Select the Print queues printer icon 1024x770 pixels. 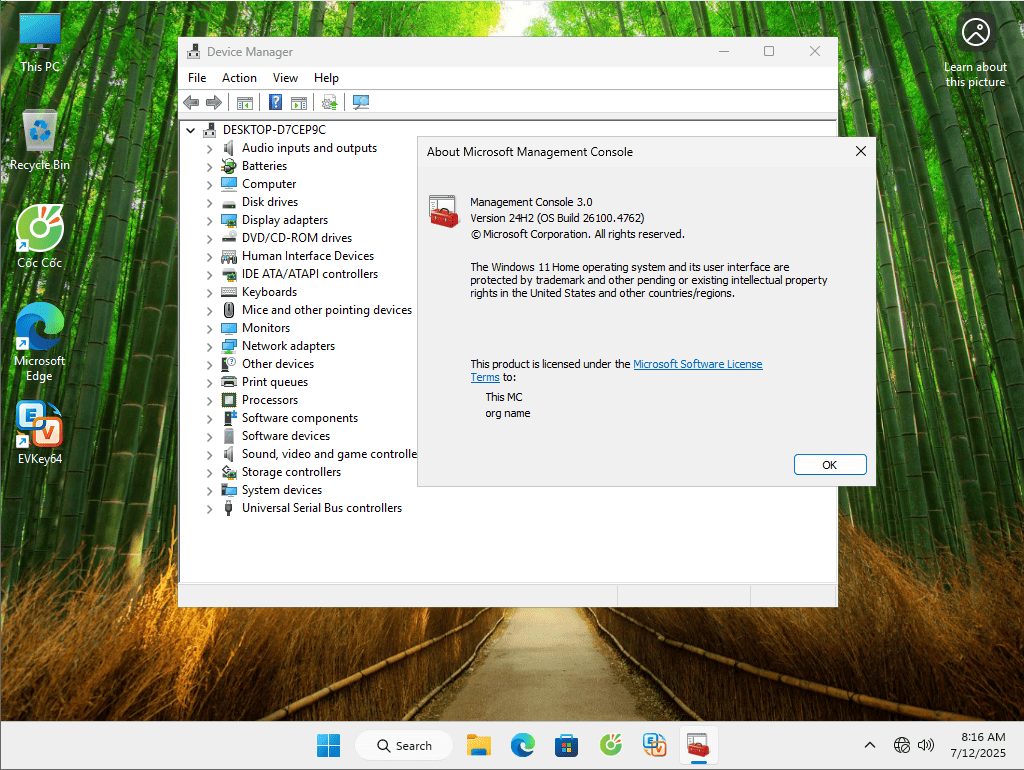pyautogui.click(x=229, y=381)
